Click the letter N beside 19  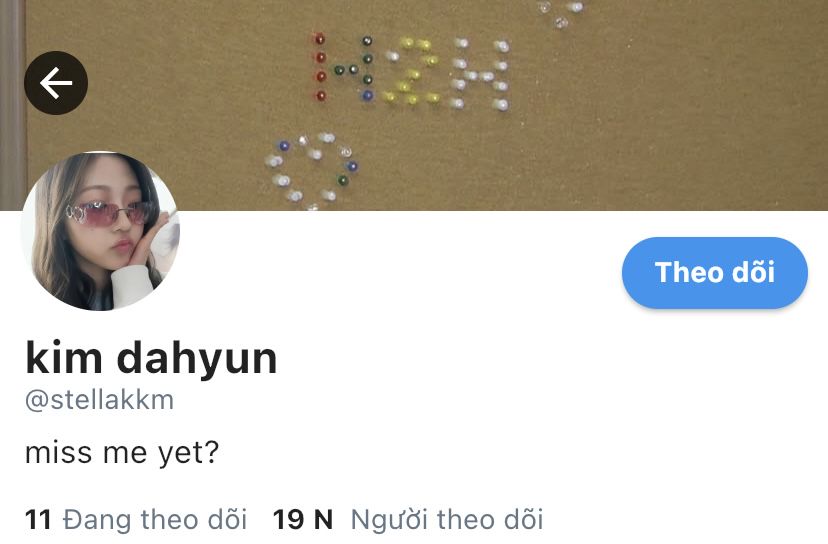coord(323,519)
